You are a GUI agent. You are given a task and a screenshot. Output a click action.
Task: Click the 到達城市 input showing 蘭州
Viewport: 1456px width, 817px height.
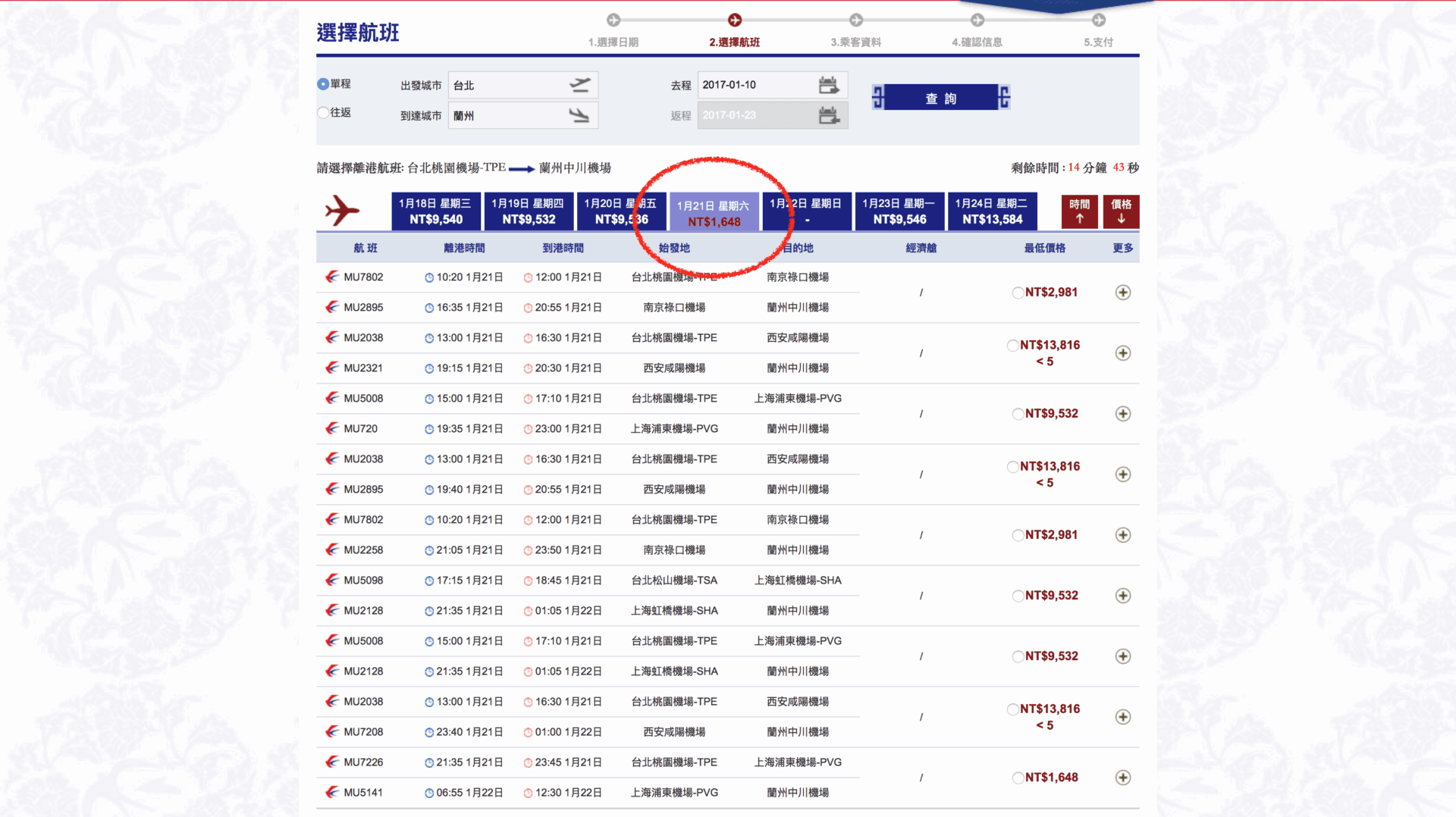523,115
